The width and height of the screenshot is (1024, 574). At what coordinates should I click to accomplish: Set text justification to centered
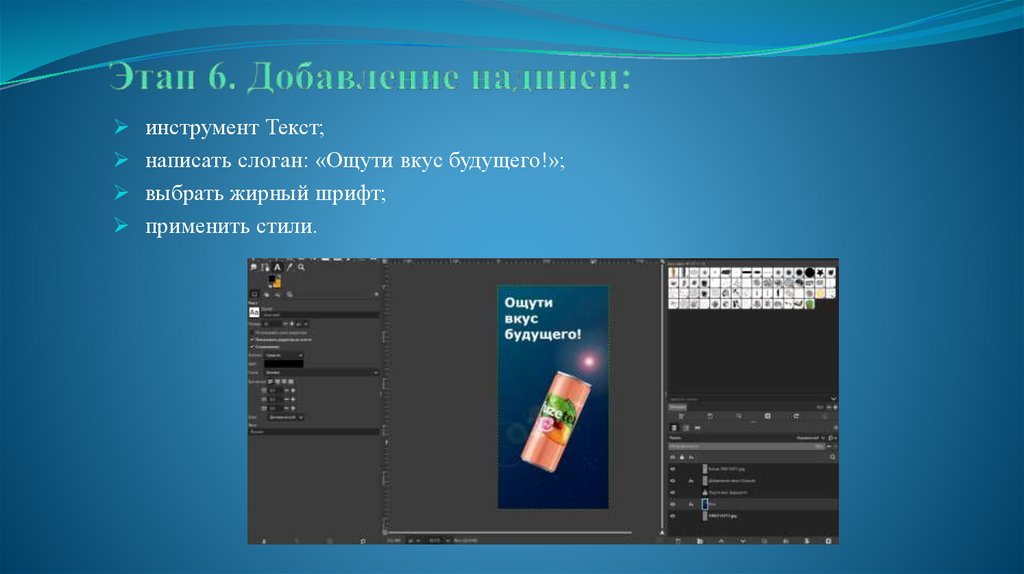coord(284,381)
